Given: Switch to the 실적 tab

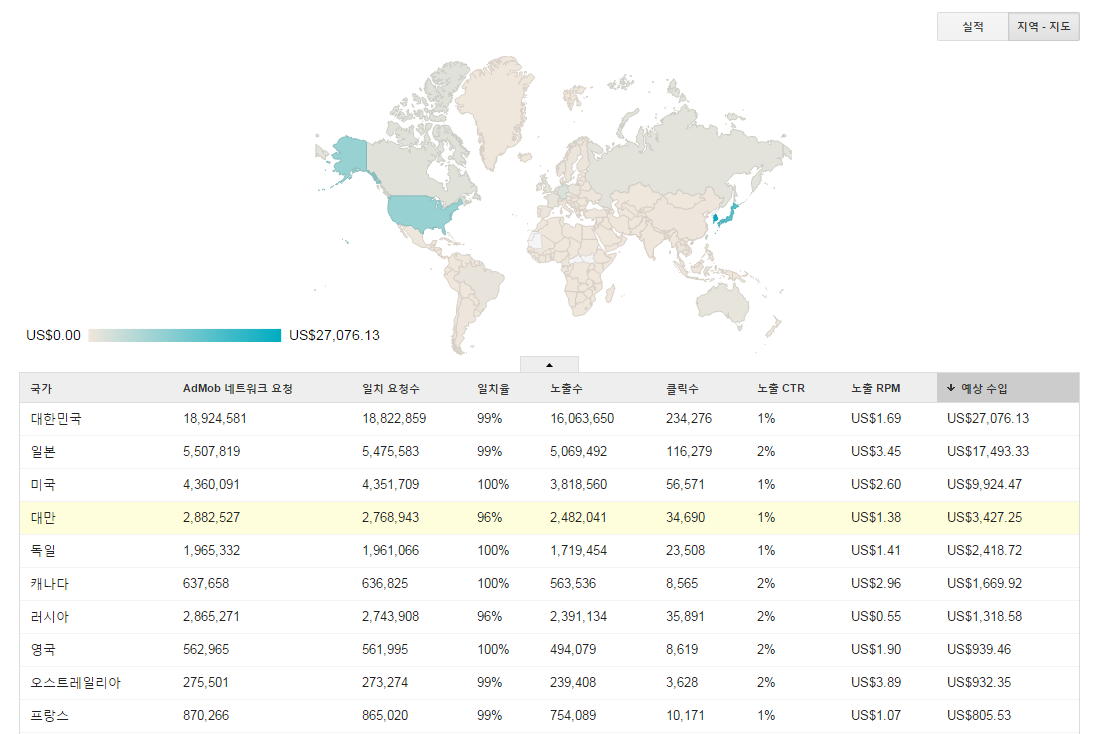Looking at the screenshot, I should pos(972,27).
